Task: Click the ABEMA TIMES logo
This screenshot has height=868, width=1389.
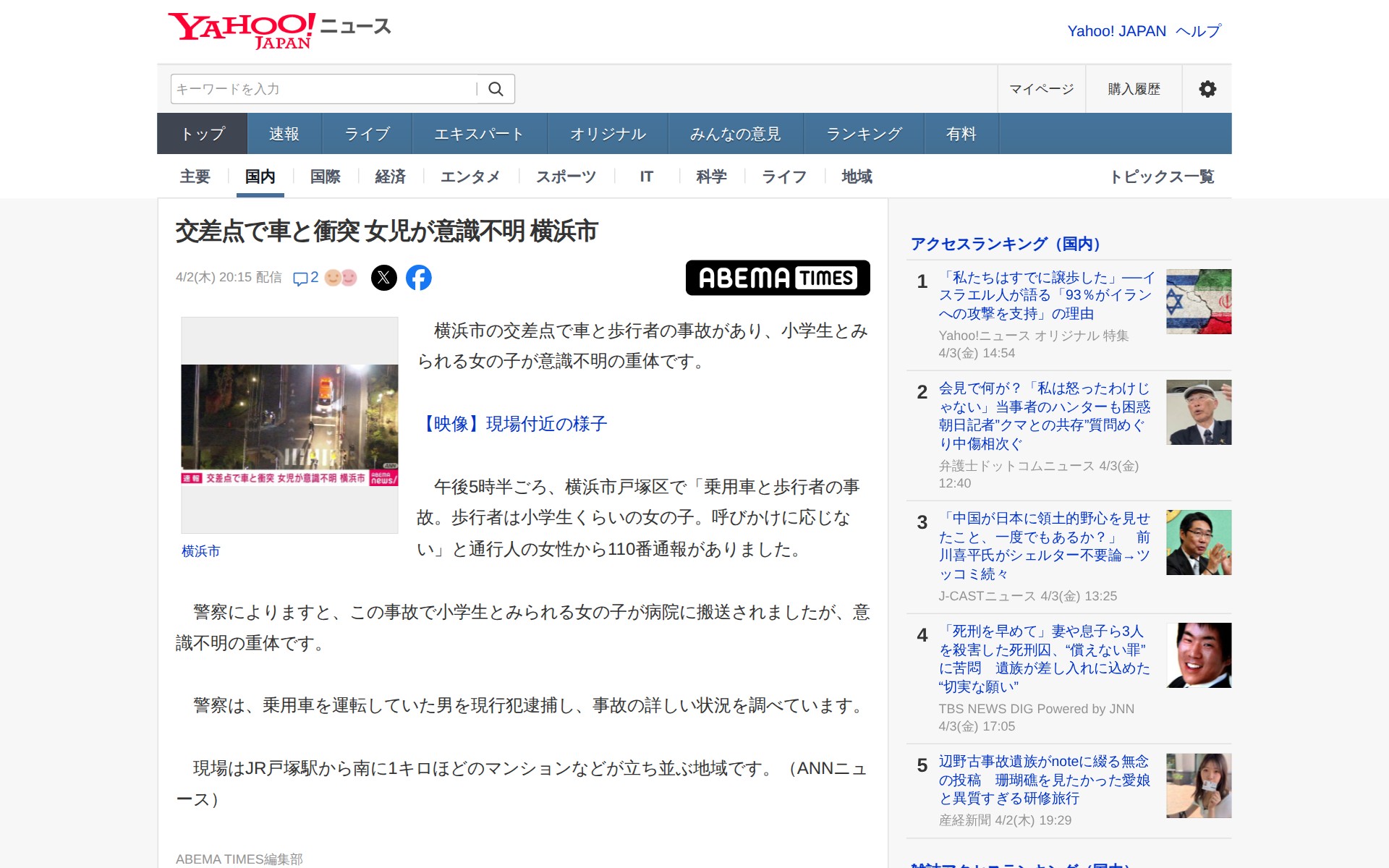Action: pos(777,278)
